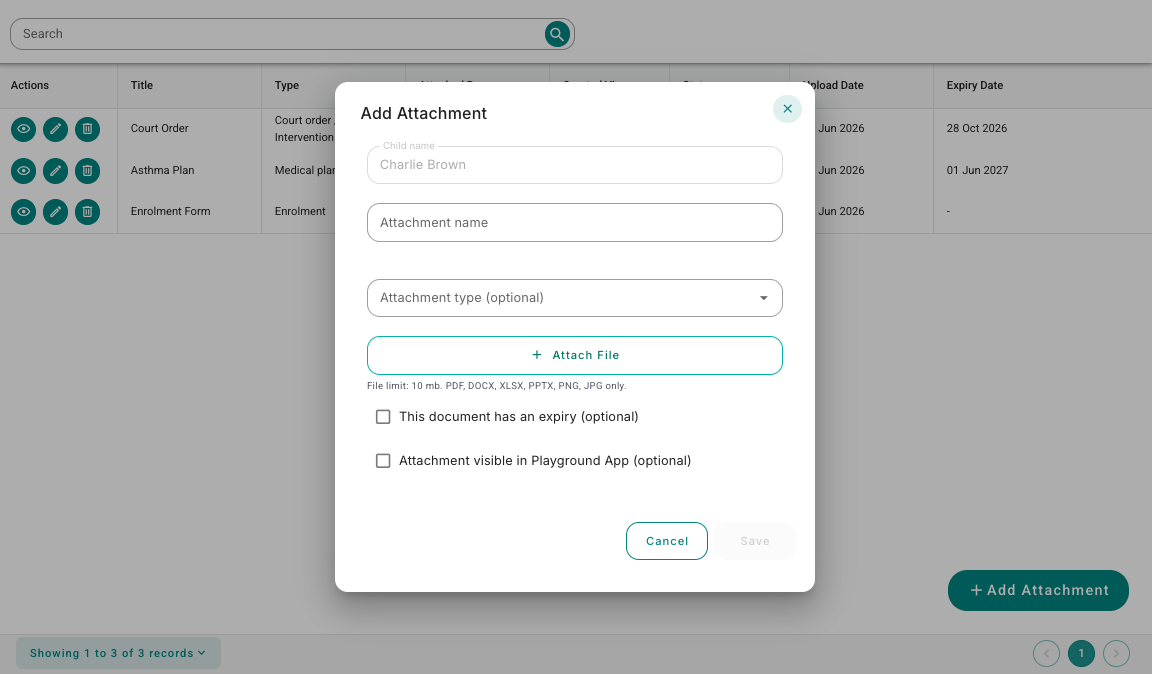
Task: Open the Attachment type dropdown
Action: 575,298
